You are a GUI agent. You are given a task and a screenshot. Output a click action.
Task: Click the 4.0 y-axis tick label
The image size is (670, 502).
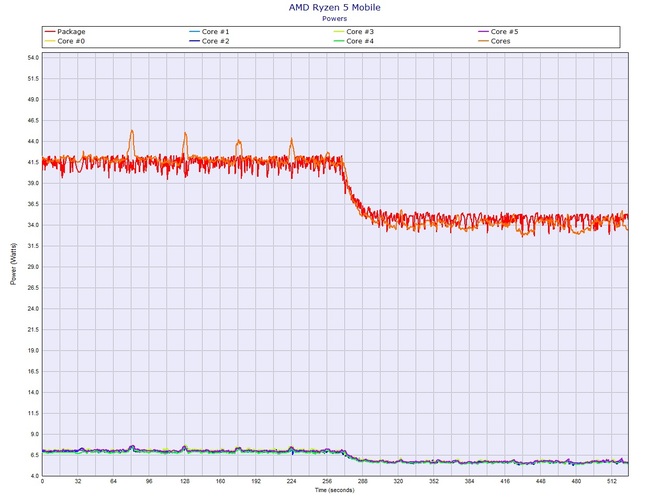coord(35,476)
